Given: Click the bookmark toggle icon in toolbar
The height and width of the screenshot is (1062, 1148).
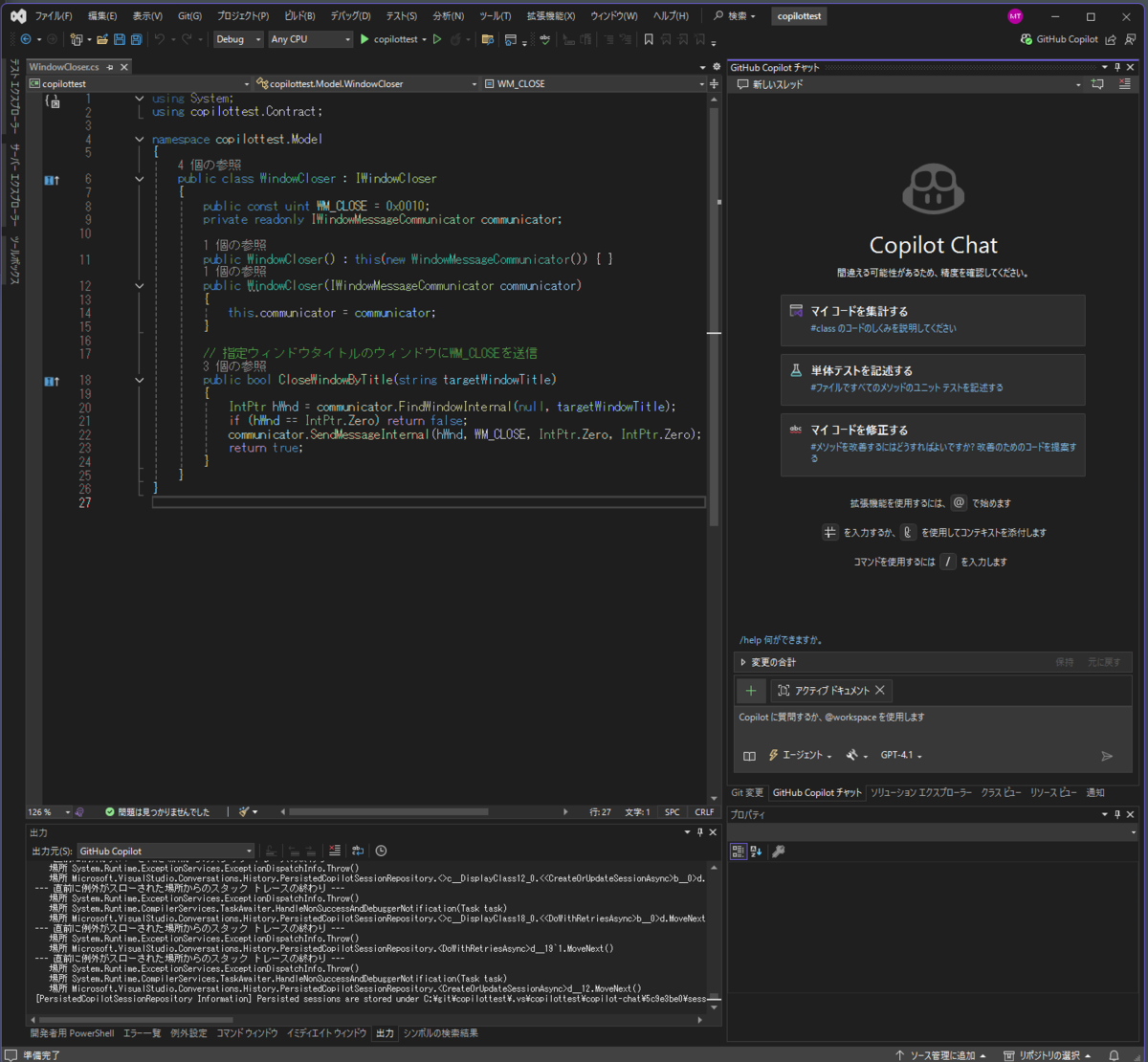Looking at the screenshot, I should 649,39.
